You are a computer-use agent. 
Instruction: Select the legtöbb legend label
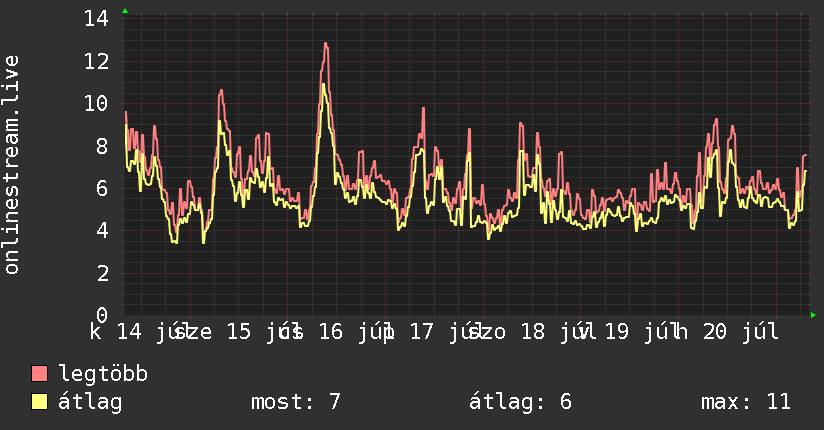pos(103,374)
